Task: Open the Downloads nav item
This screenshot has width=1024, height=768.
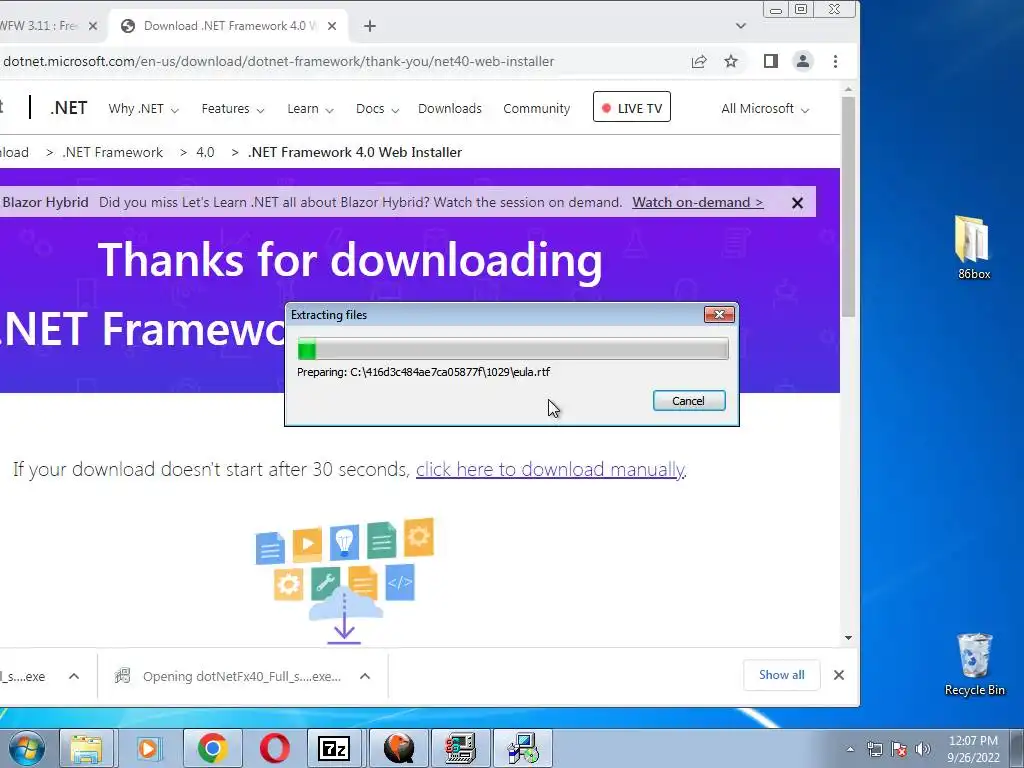Action: tap(450, 108)
